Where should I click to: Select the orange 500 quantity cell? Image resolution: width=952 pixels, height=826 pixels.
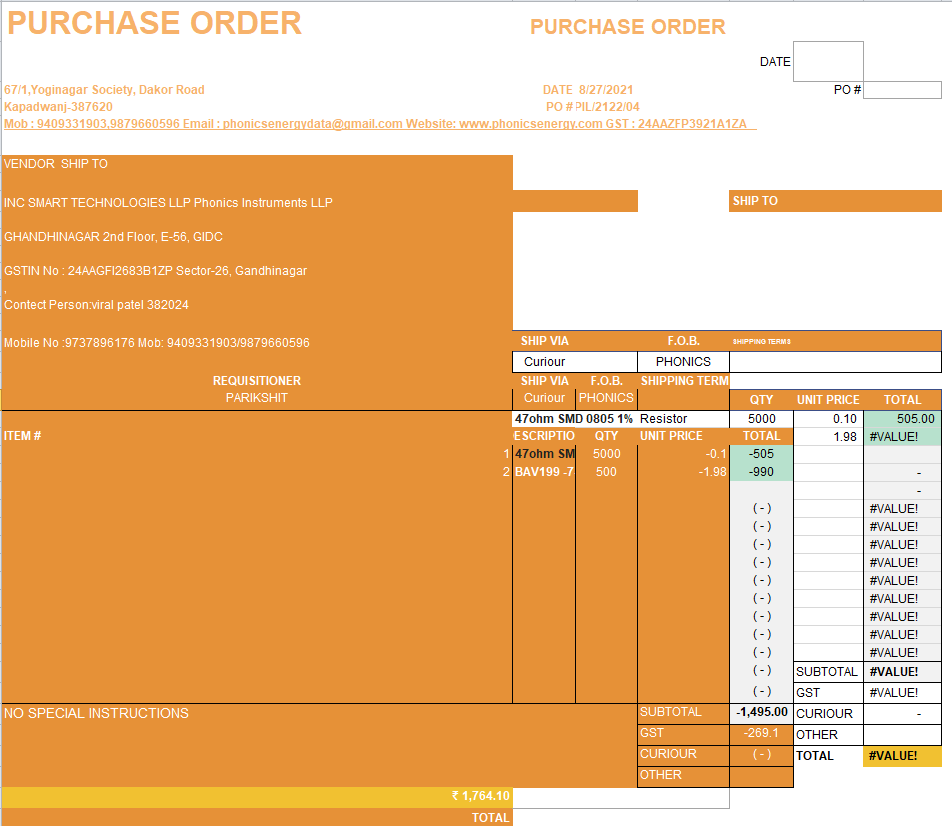point(606,472)
